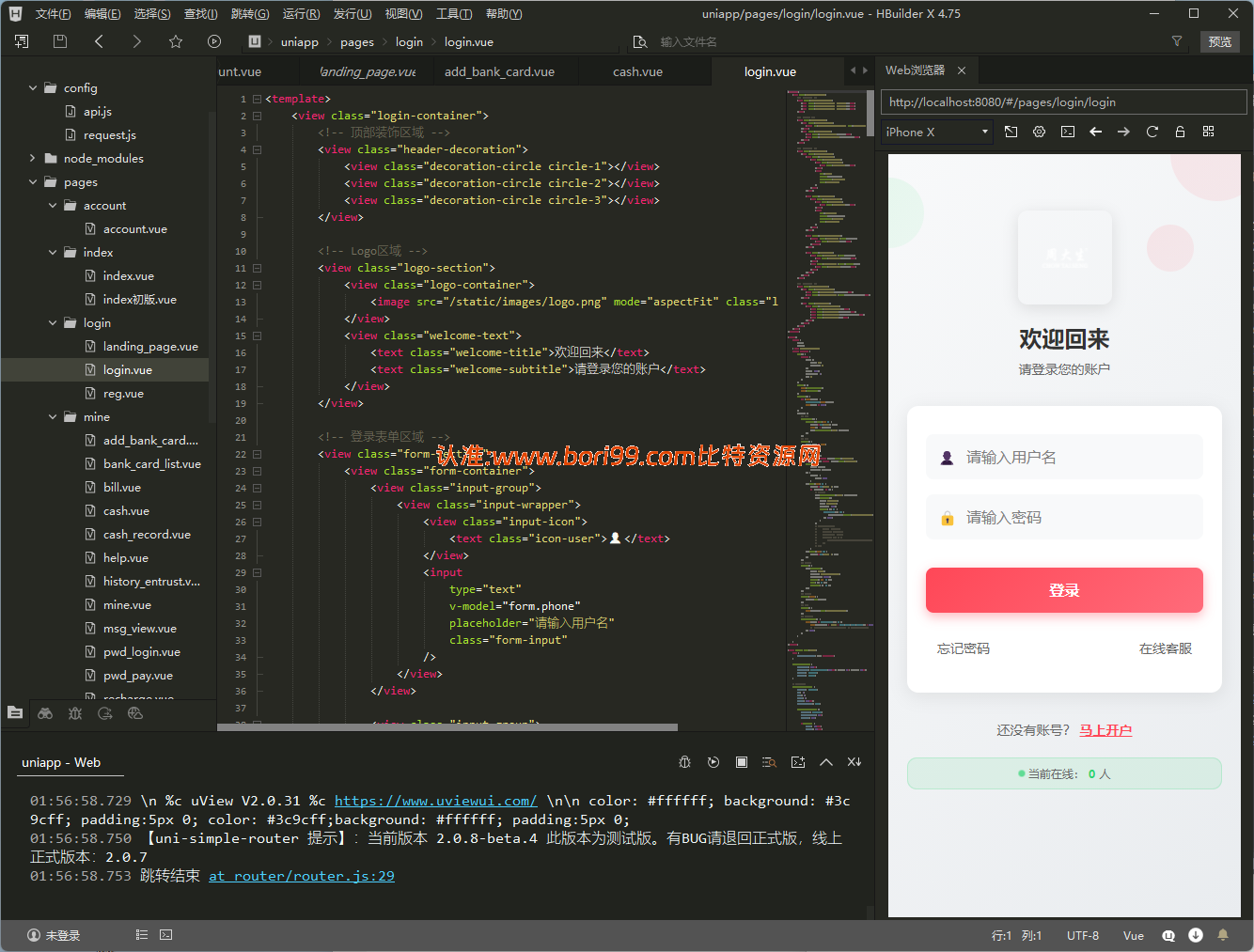Collapse the pages folder
This screenshot has height=952, width=1254.
pyautogui.click(x=33, y=181)
